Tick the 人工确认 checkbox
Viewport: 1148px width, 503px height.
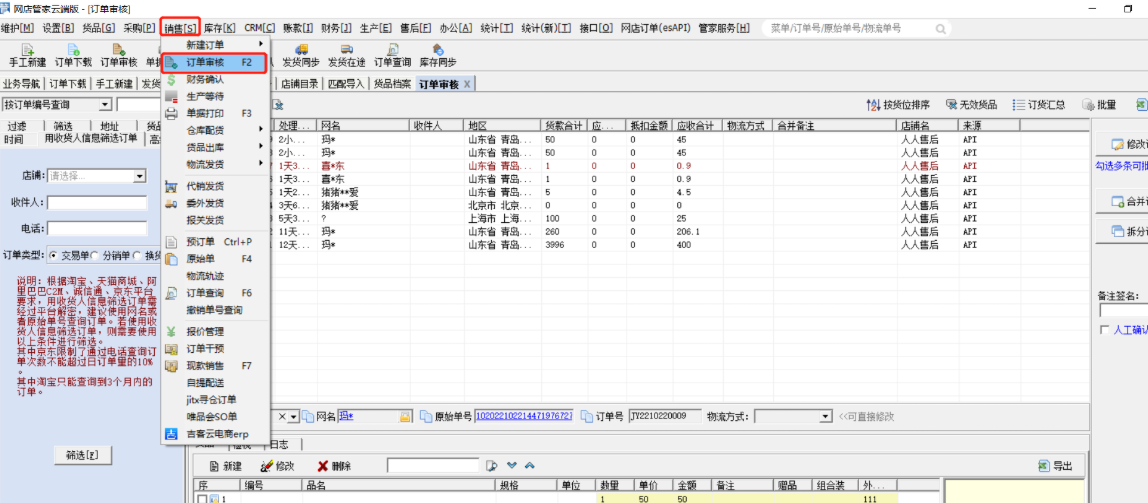[x=1104, y=329]
